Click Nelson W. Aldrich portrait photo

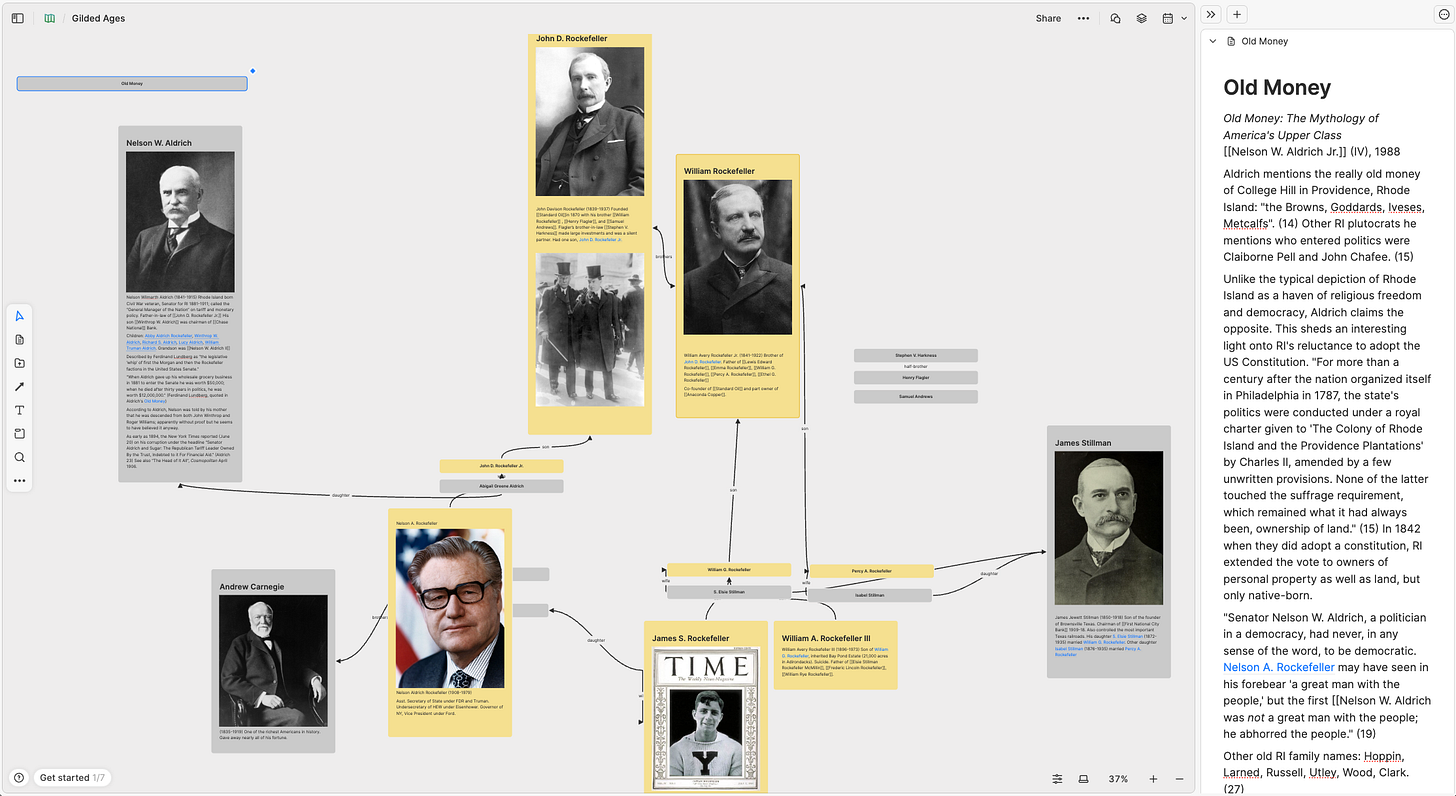(181, 222)
